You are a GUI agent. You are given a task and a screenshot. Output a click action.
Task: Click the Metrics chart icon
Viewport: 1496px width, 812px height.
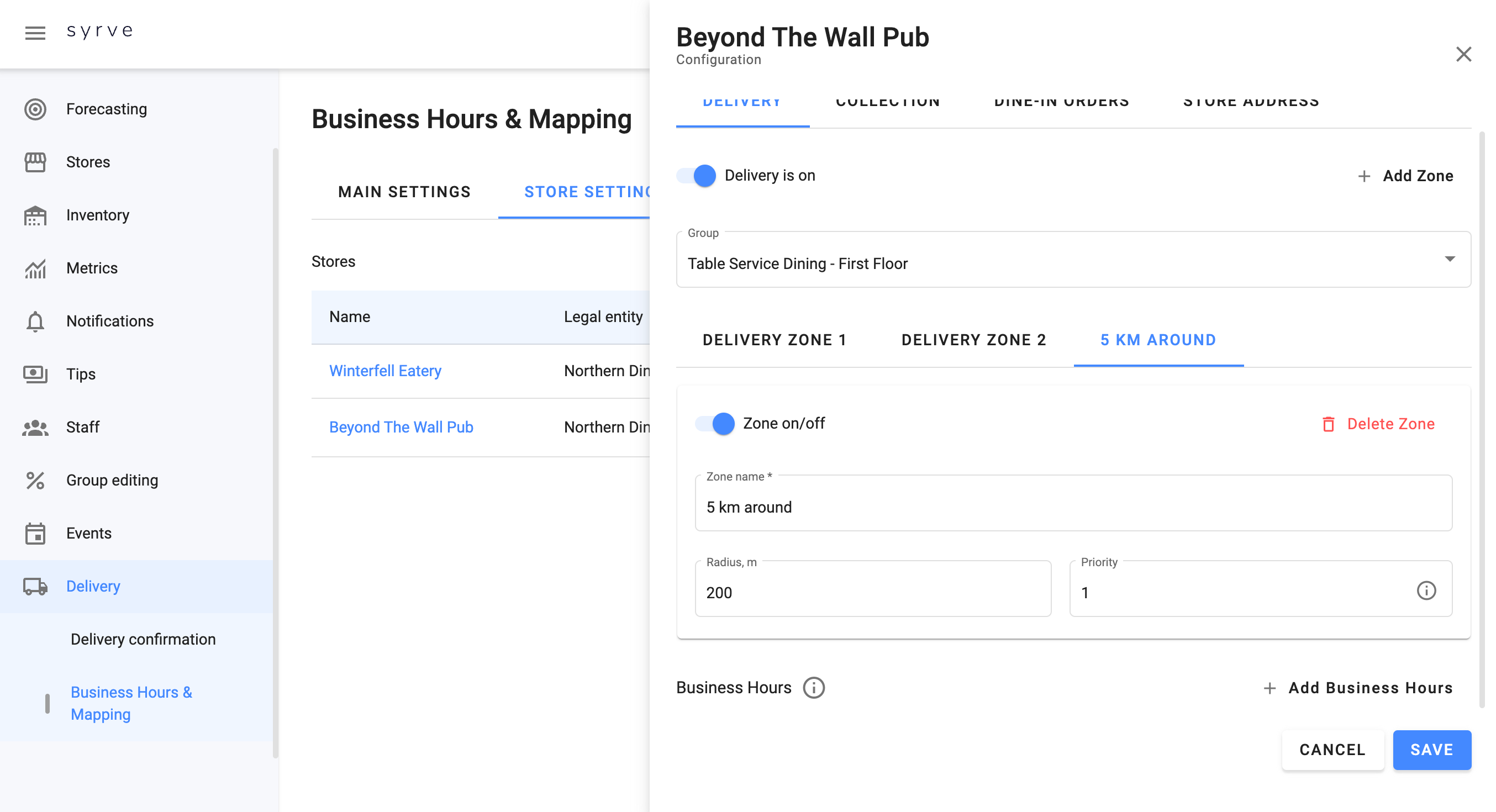(x=35, y=268)
